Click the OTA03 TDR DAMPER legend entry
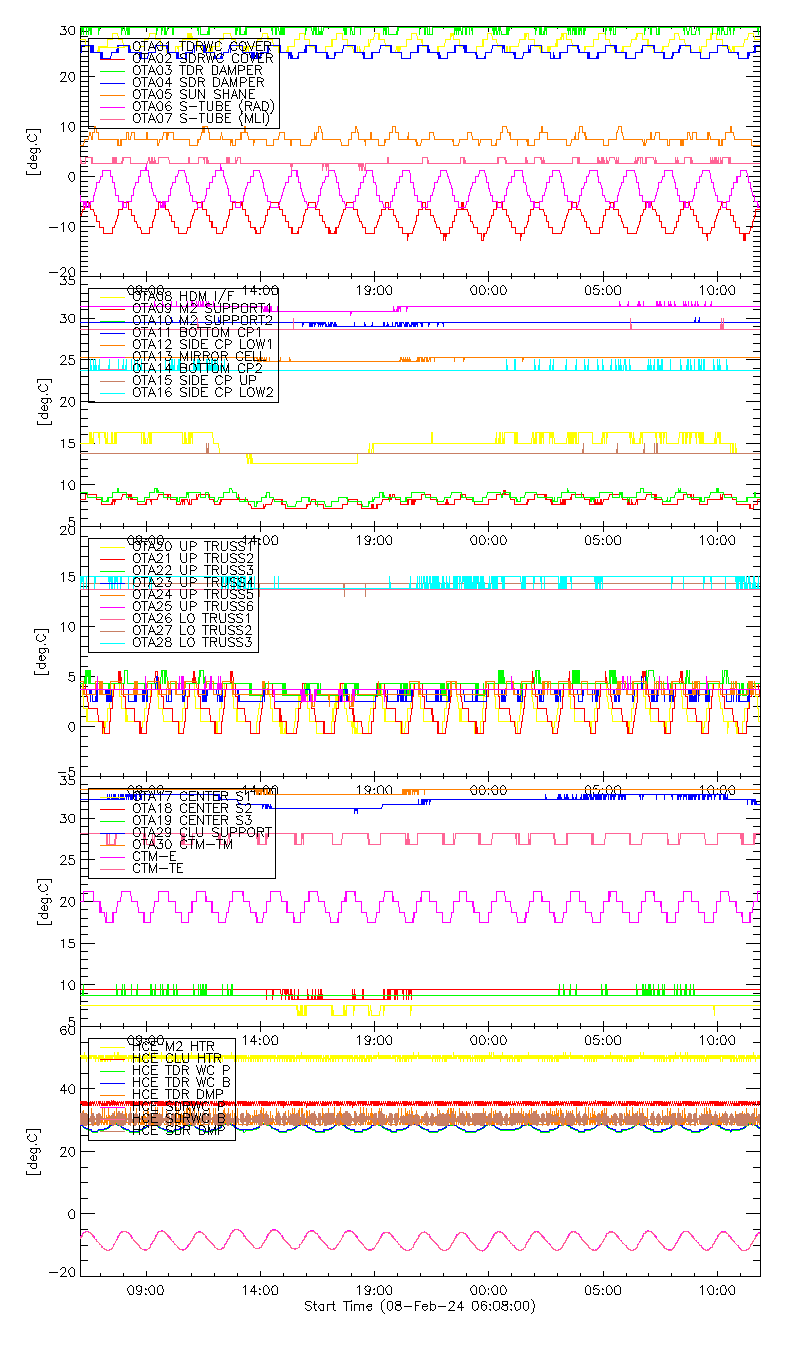This screenshot has height=1350, width=800. [197, 70]
